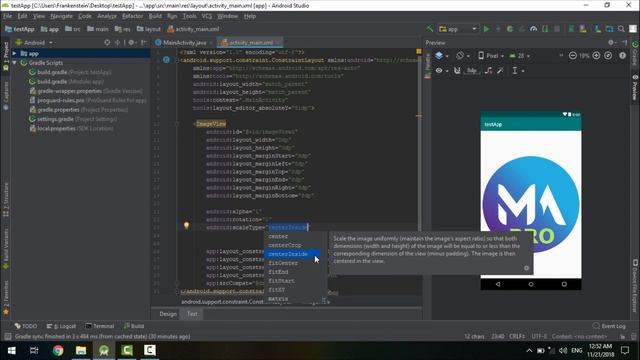This screenshot has width=640, height=360.
Task: Toggle the Captures tool window tab
Action: (x=6, y=96)
